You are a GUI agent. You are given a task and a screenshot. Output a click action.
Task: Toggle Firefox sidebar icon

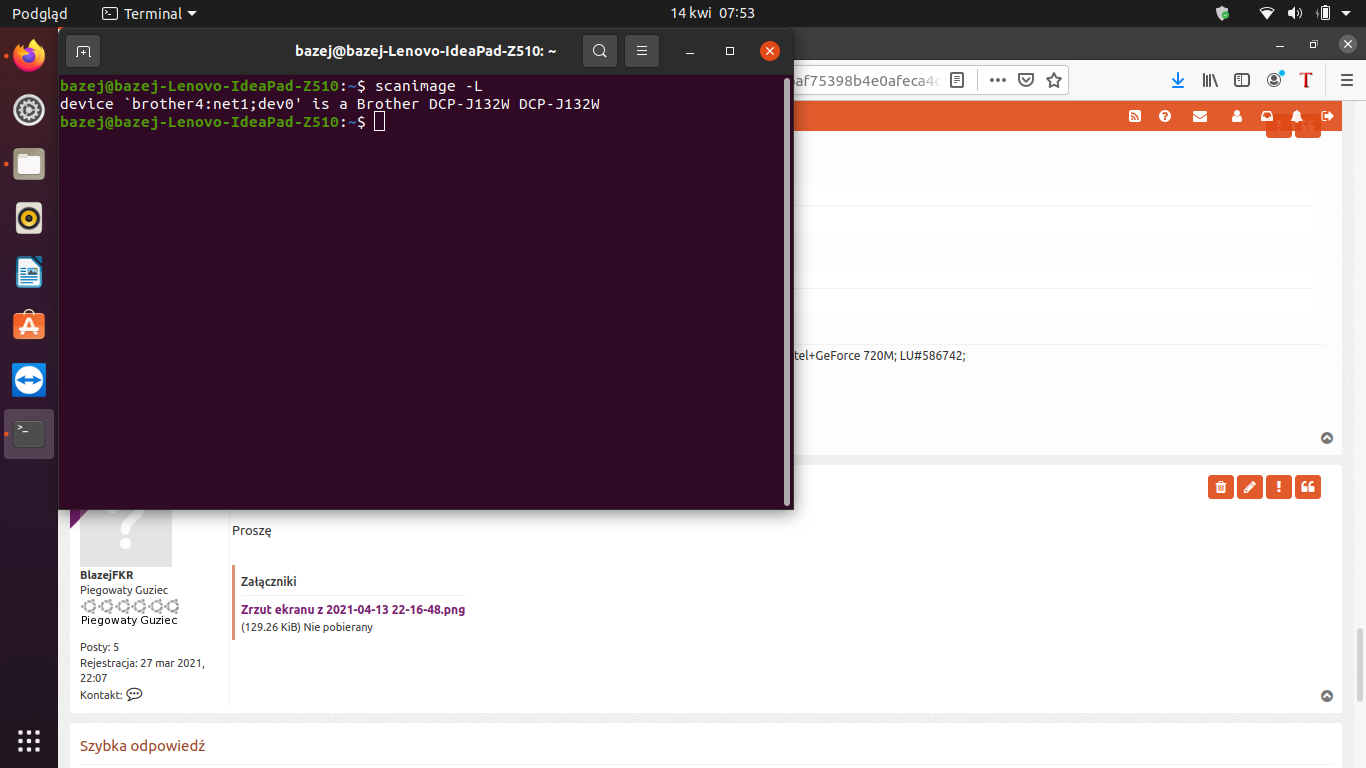coord(1242,80)
